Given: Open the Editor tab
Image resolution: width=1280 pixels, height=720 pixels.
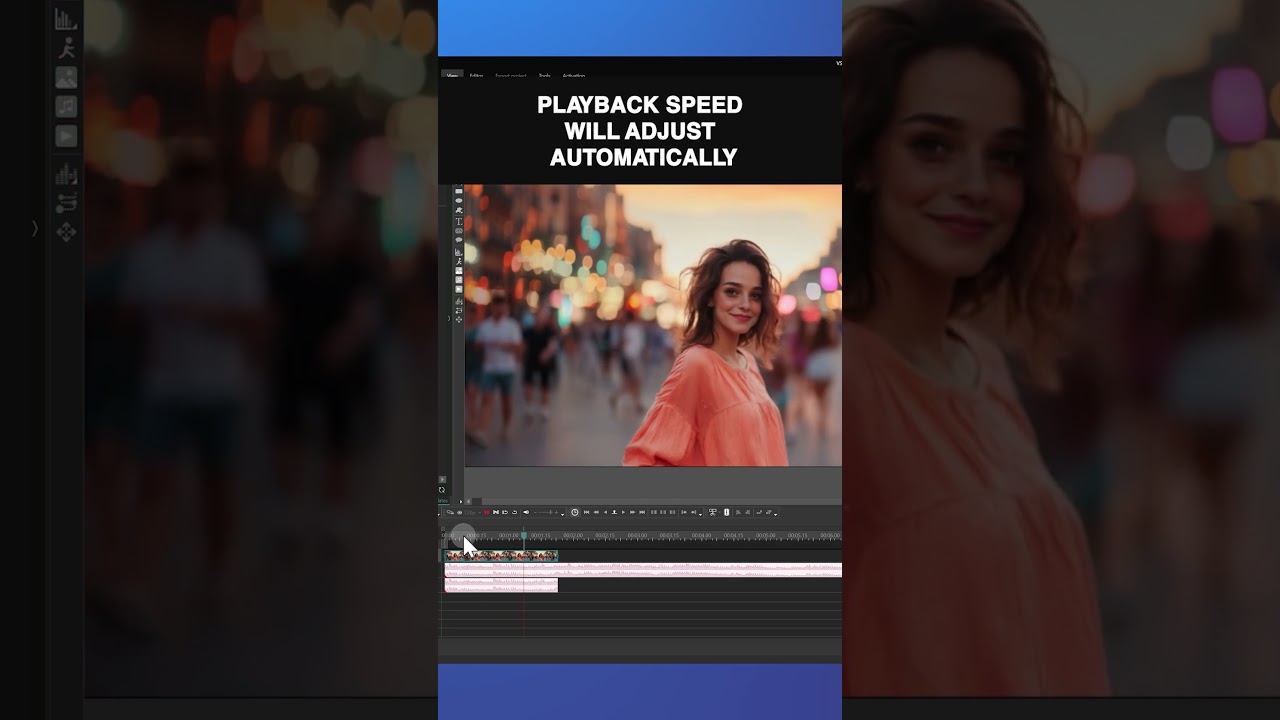Looking at the screenshot, I should (x=476, y=75).
